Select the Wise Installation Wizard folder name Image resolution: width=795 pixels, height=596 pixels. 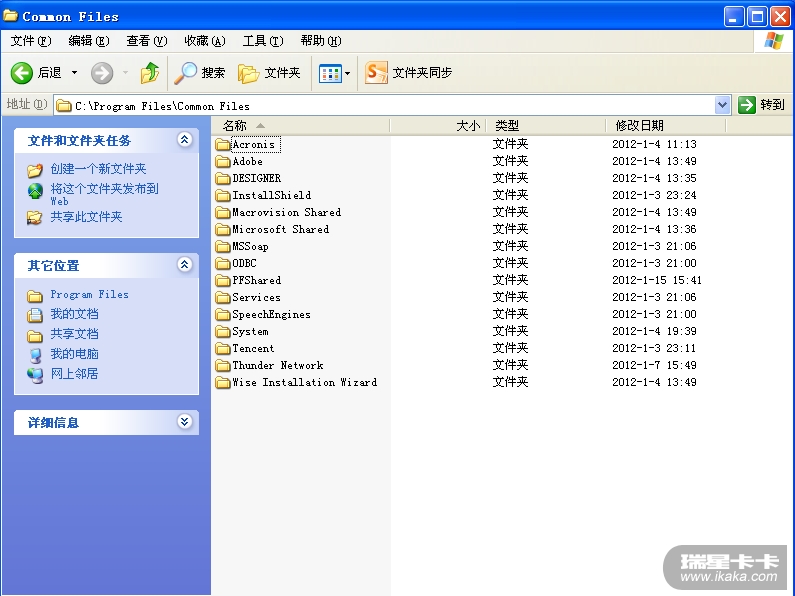coord(305,383)
